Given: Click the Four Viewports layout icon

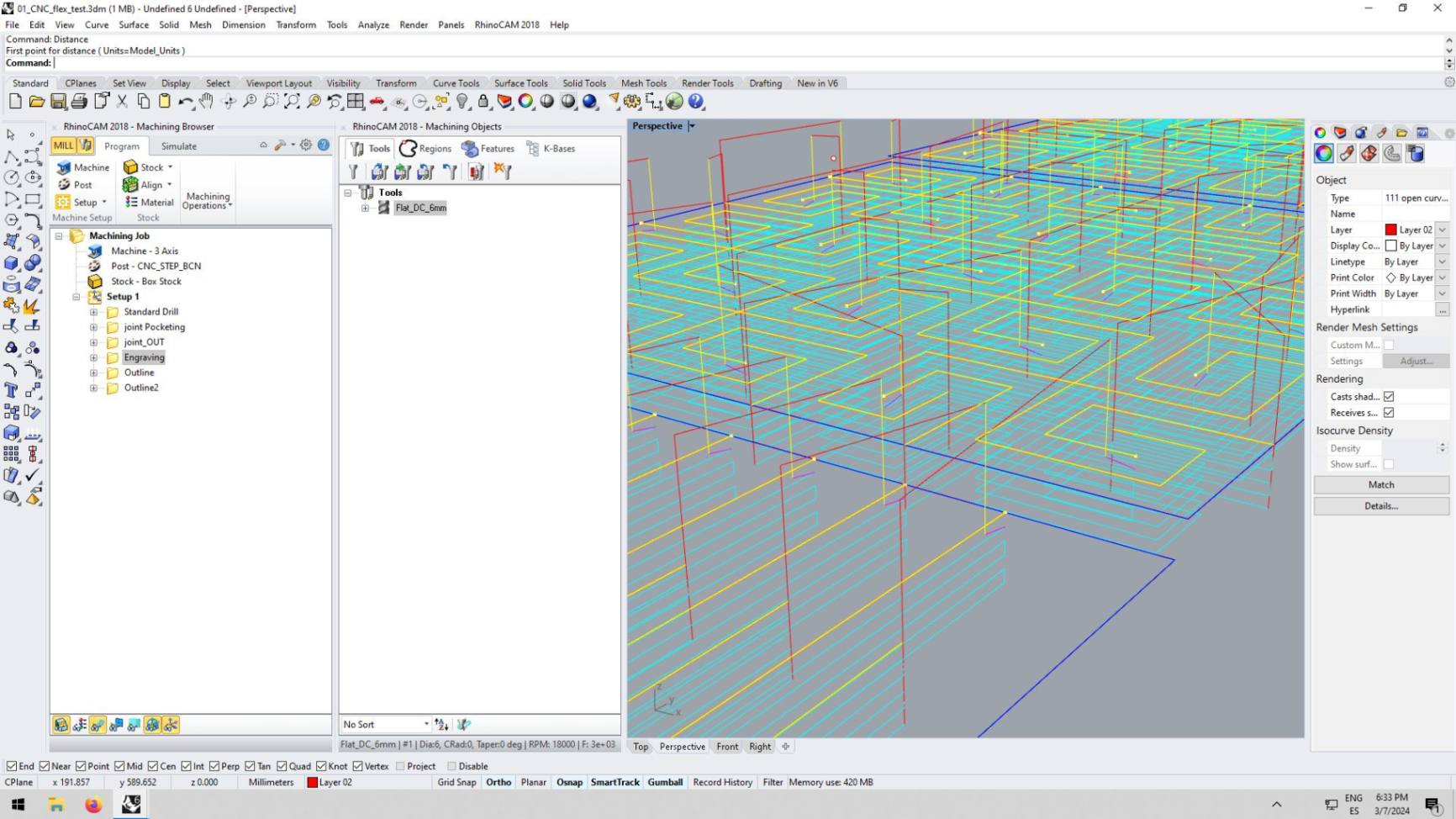Looking at the screenshot, I should pyautogui.click(x=356, y=102).
